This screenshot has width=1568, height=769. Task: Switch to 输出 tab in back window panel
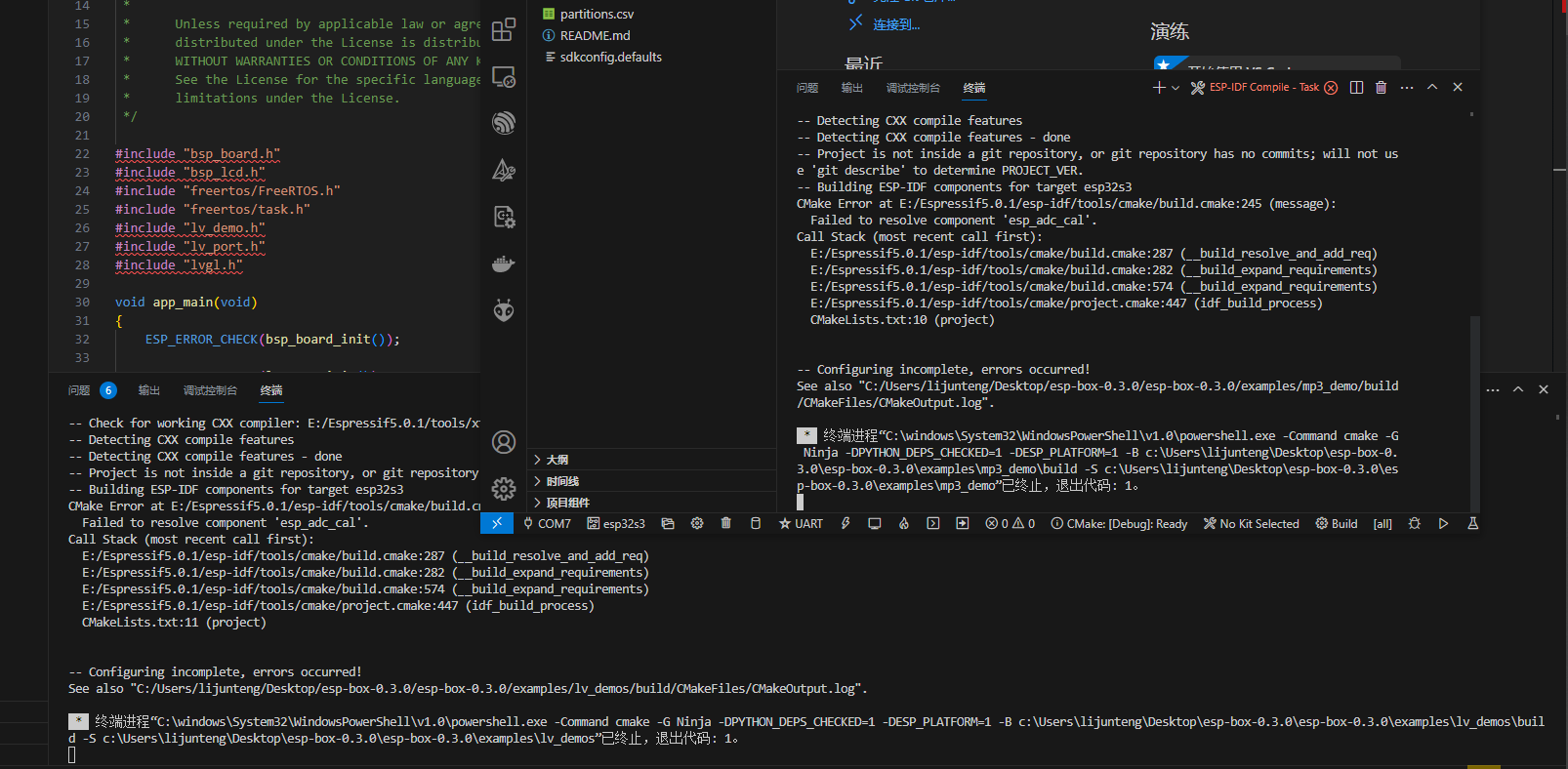149,390
